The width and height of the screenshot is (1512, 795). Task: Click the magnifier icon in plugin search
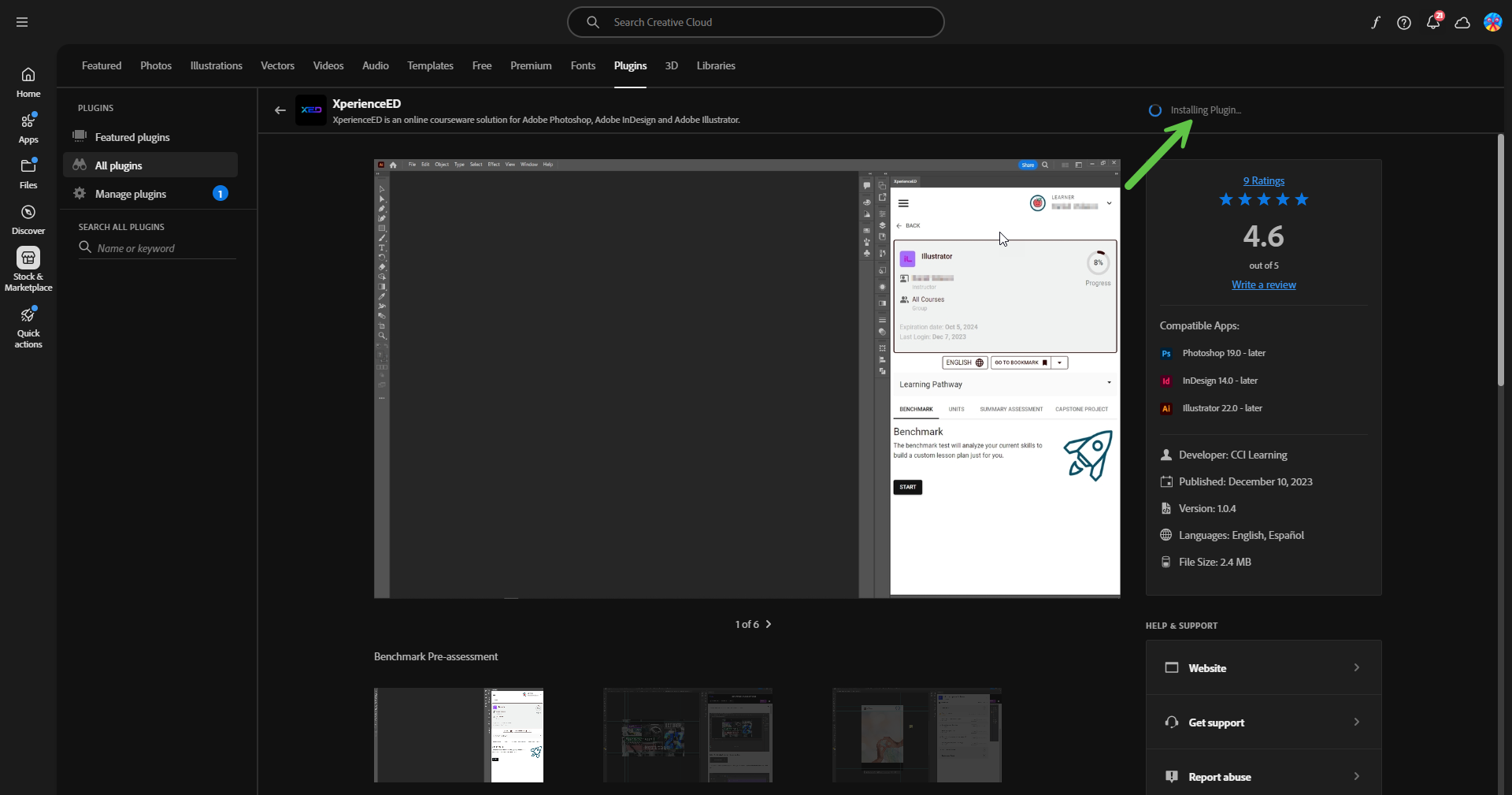pos(85,247)
